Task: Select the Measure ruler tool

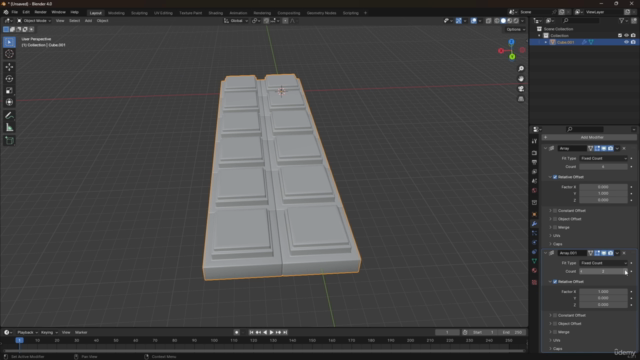Action: pos(9,128)
